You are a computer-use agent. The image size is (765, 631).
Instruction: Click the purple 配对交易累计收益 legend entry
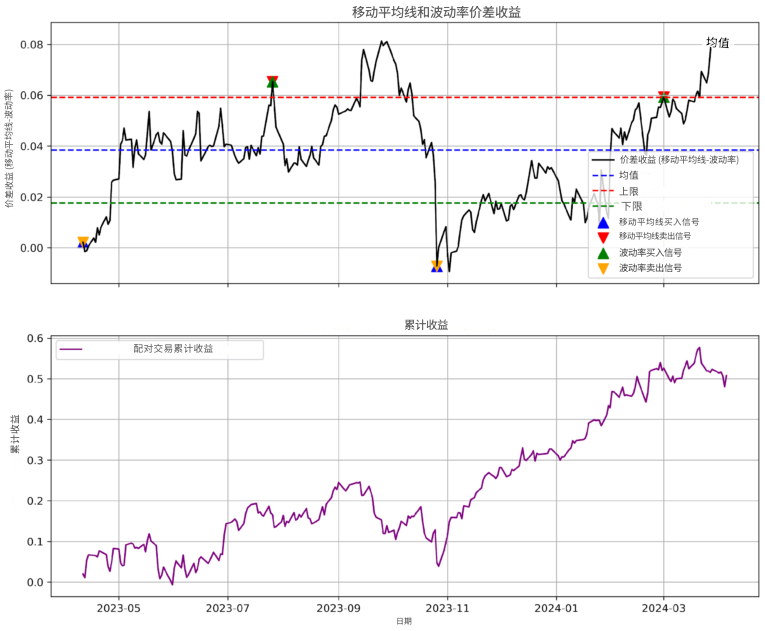point(172,349)
